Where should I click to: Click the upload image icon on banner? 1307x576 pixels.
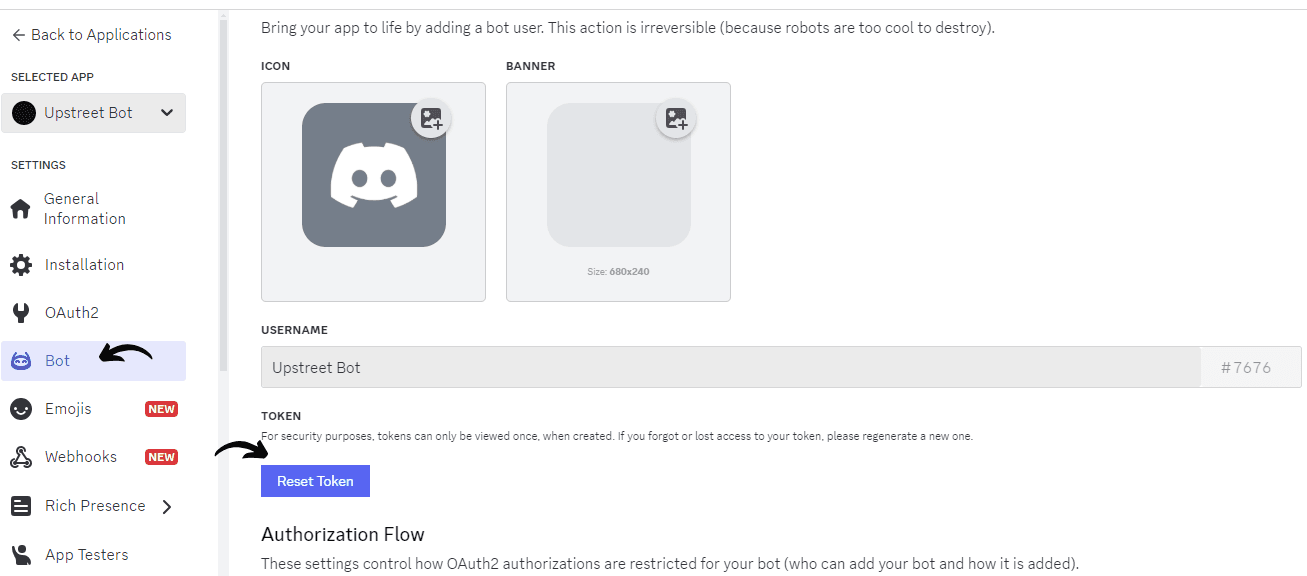(x=676, y=119)
